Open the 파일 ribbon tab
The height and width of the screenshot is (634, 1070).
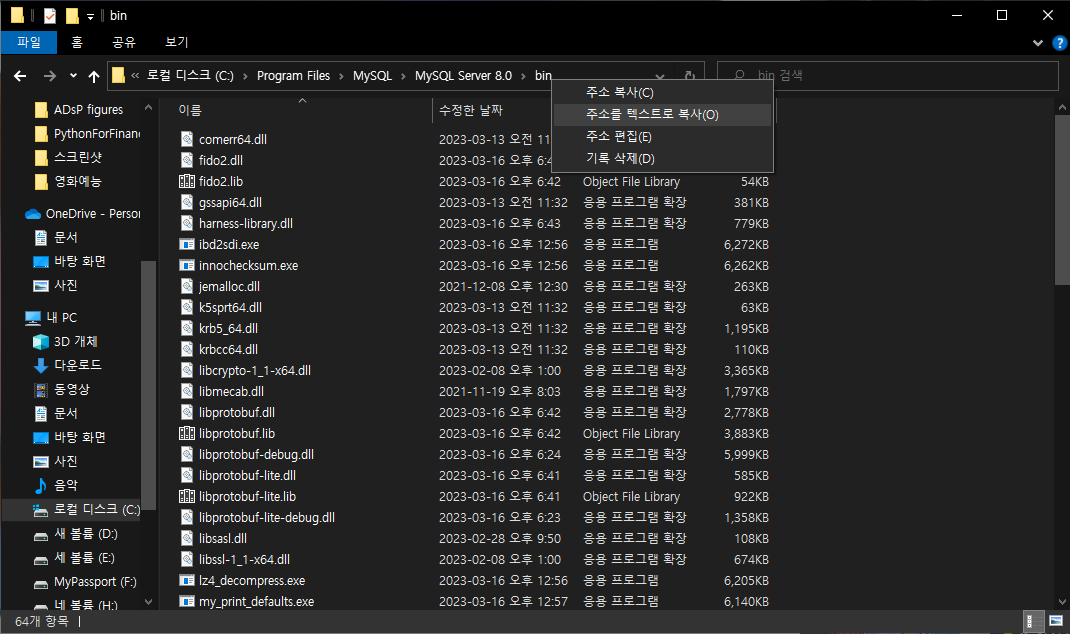point(29,42)
